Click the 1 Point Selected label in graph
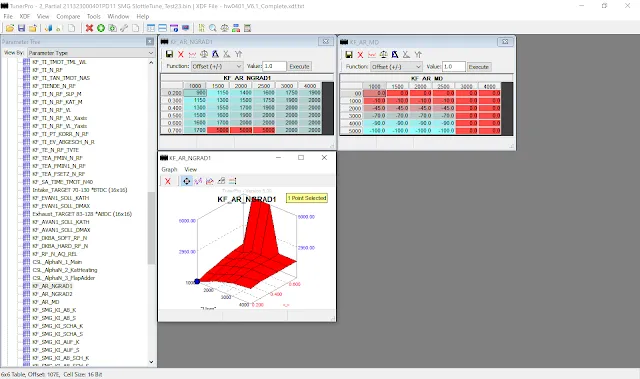 click(x=307, y=198)
